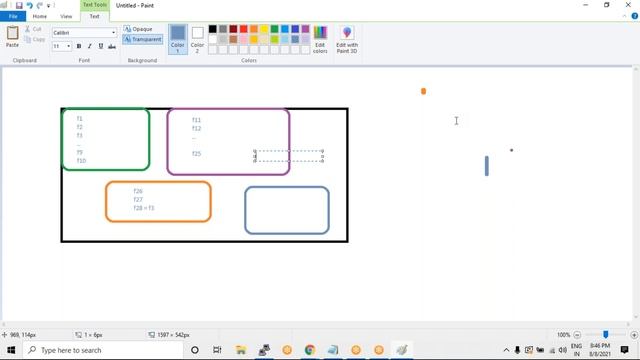Click the f25 text in purple box
Screen dimensions: 640x360
tap(196, 153)
